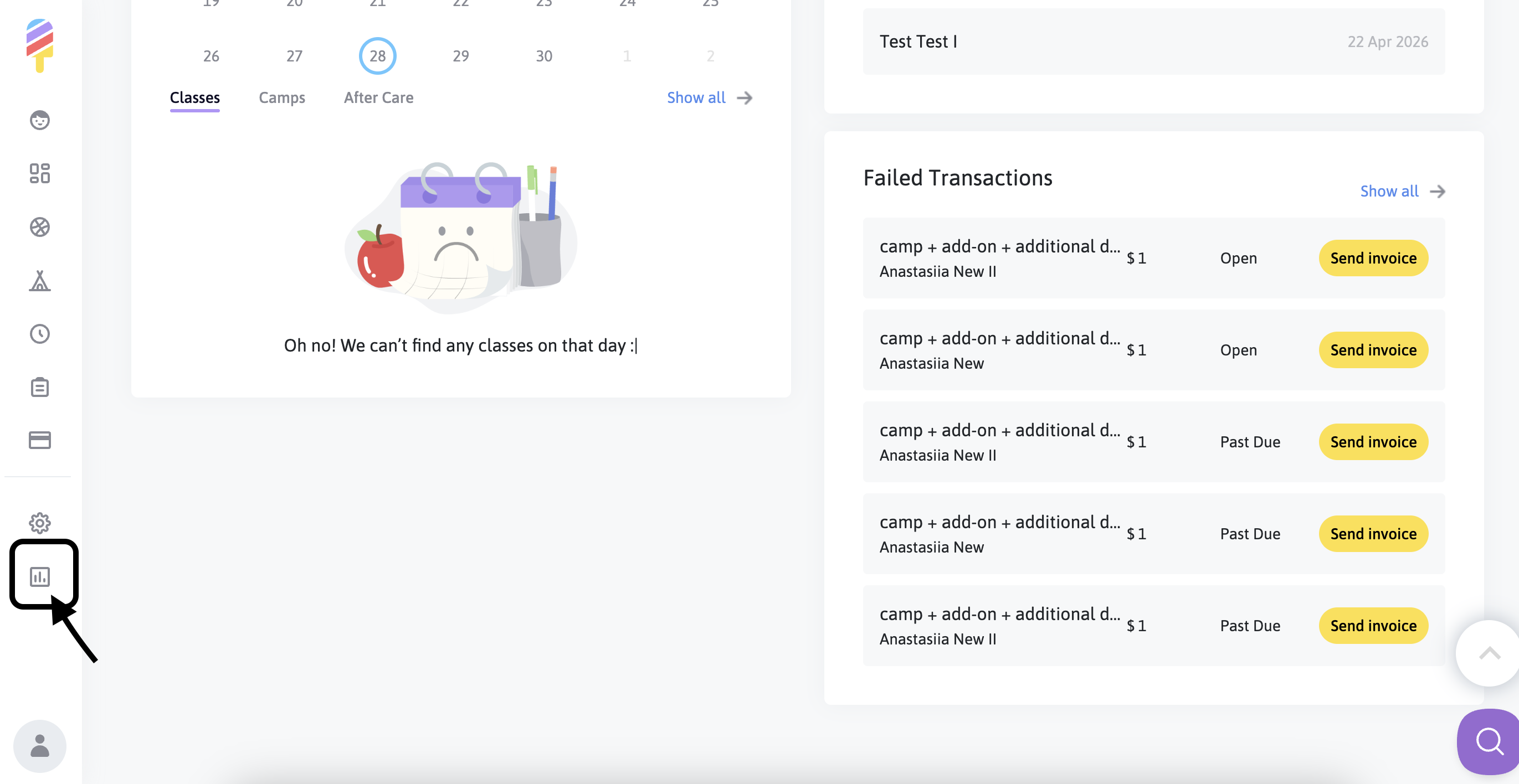Switch to the After Care tab

(x=378, y=98)
